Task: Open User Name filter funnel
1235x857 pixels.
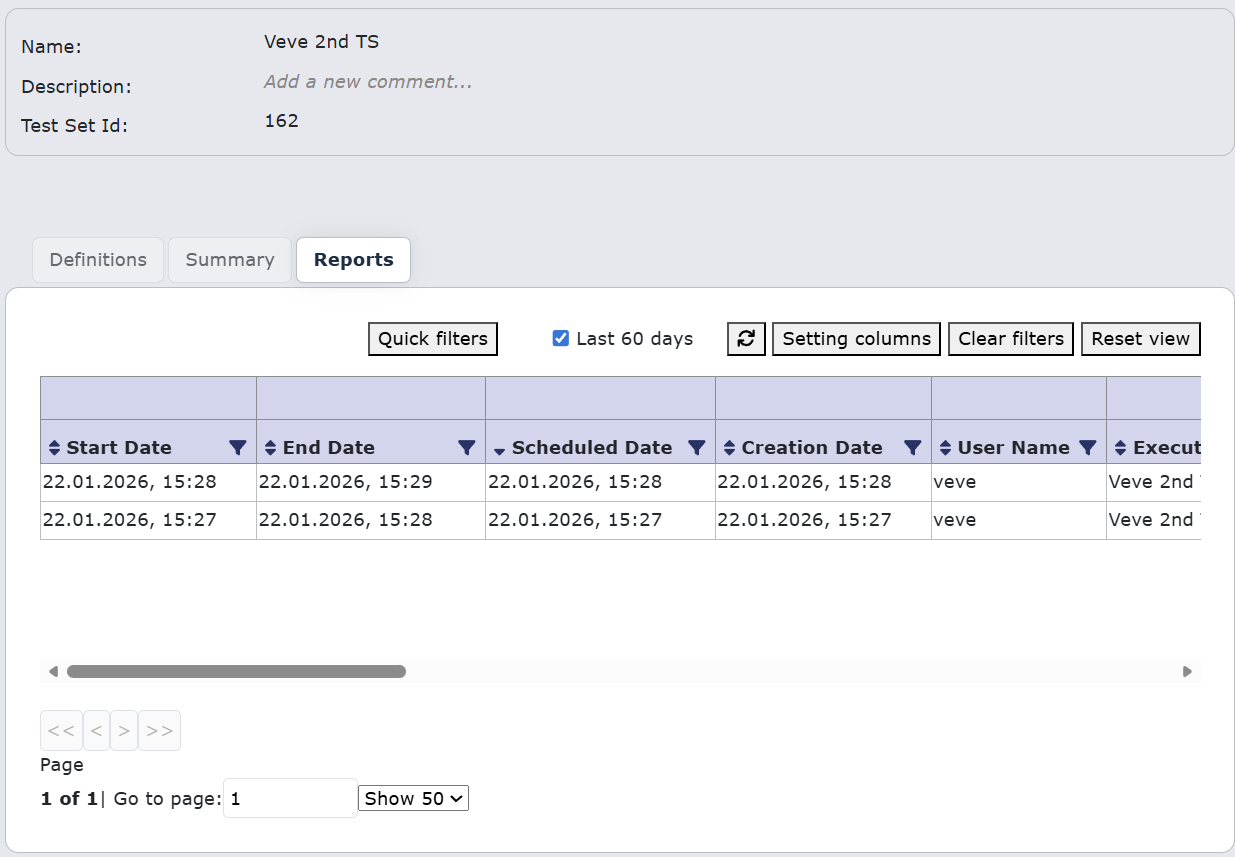Action: point(1088,448)
